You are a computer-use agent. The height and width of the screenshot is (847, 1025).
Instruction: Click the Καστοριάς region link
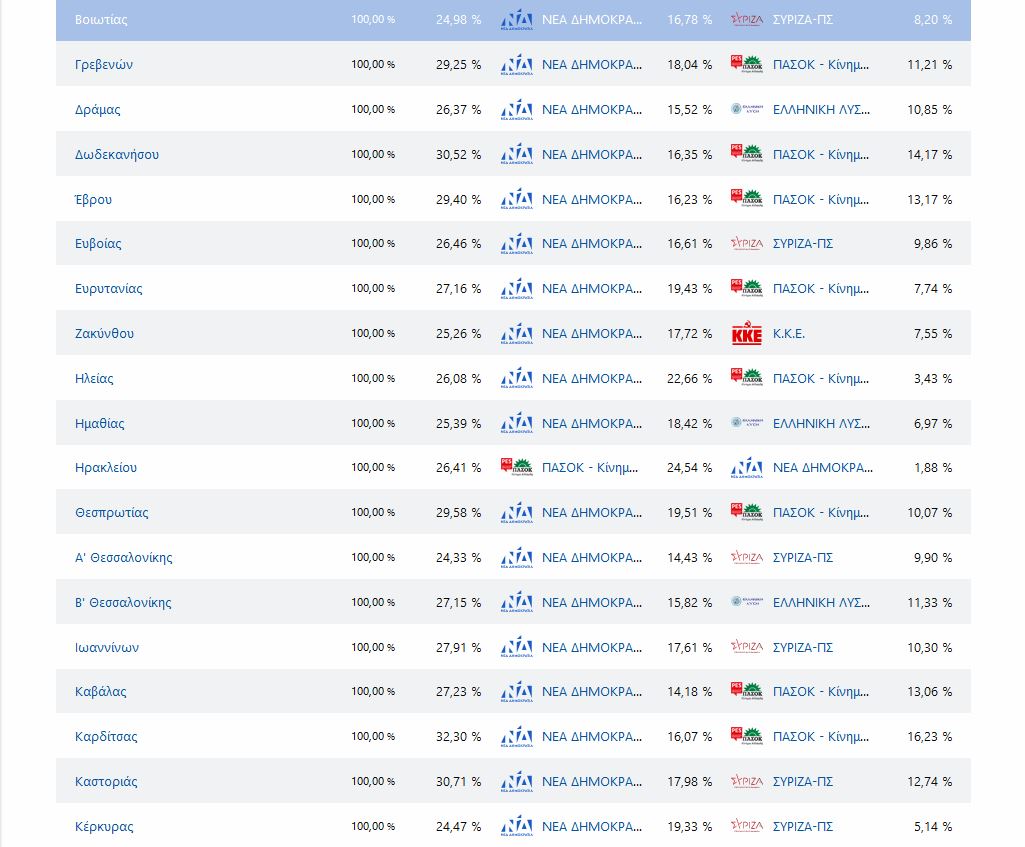tap(106, 782)
